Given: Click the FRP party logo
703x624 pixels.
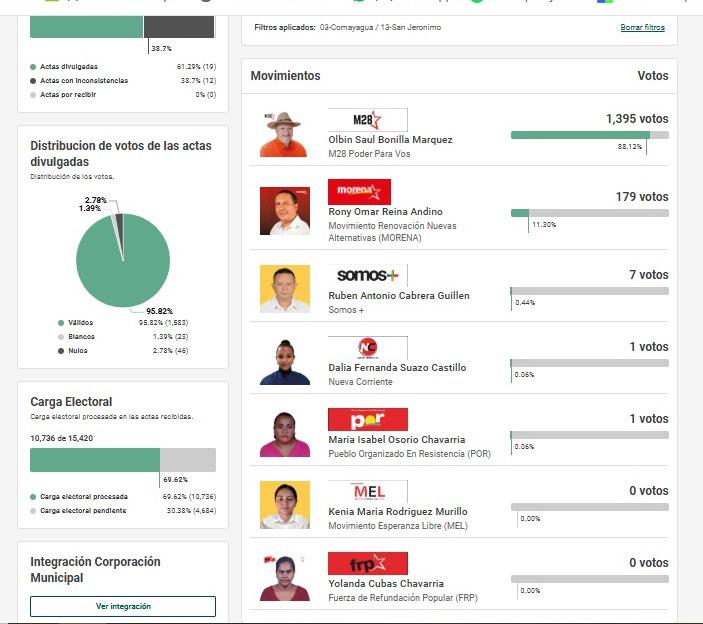Looking at the screenshot, I should tap(367, 563).
